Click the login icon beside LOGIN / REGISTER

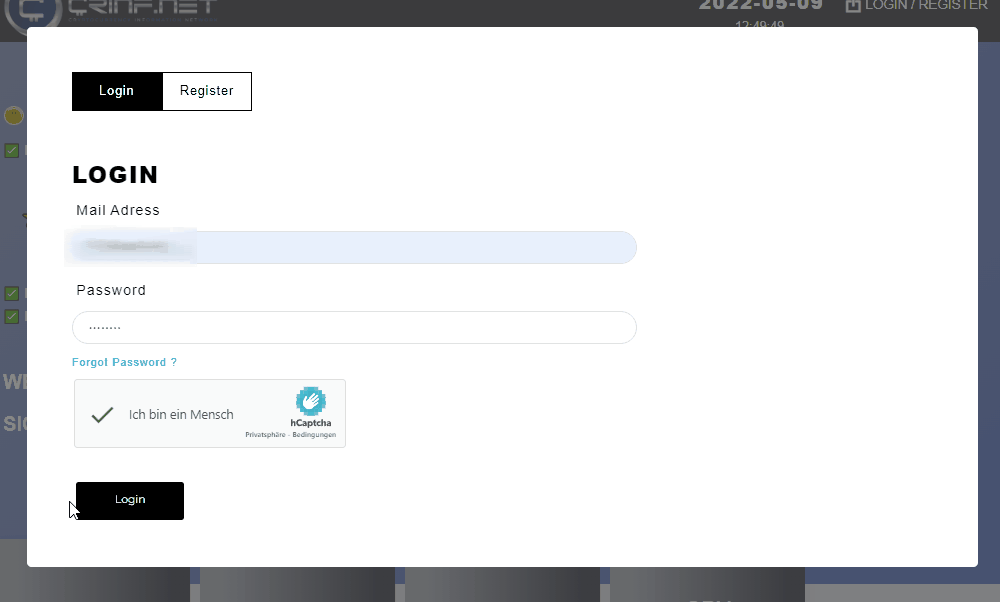pyautogui.click(x=853, y=6)
